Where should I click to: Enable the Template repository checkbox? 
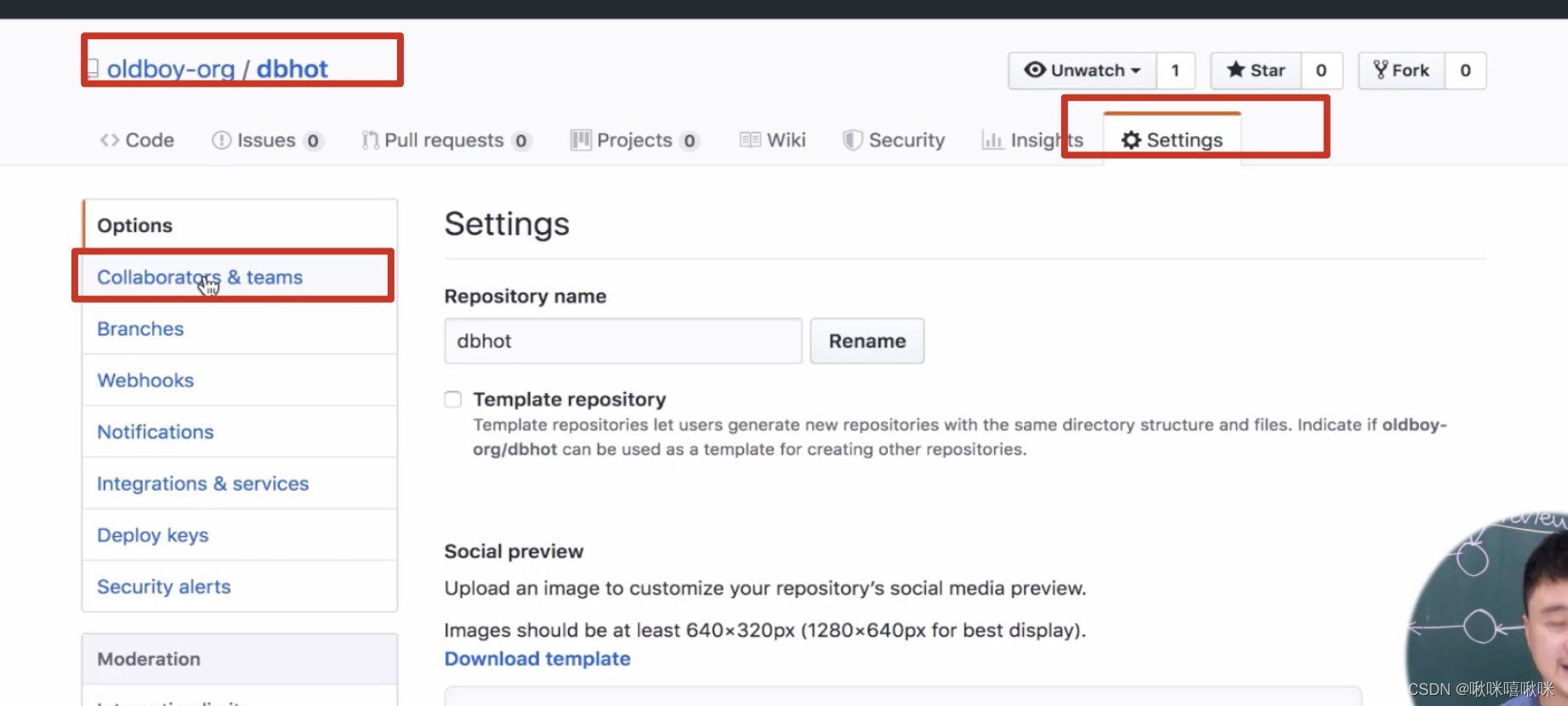453,400
